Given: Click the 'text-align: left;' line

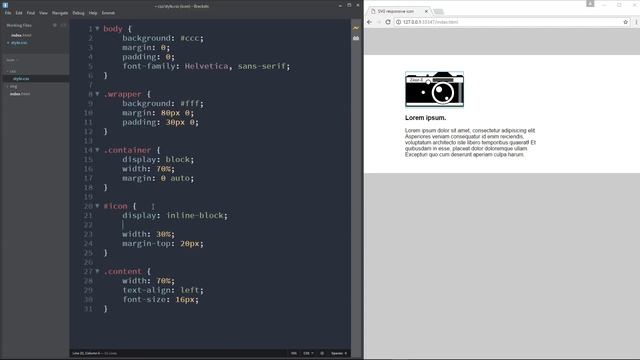Looking at the screenshot, I should point(163,290).
